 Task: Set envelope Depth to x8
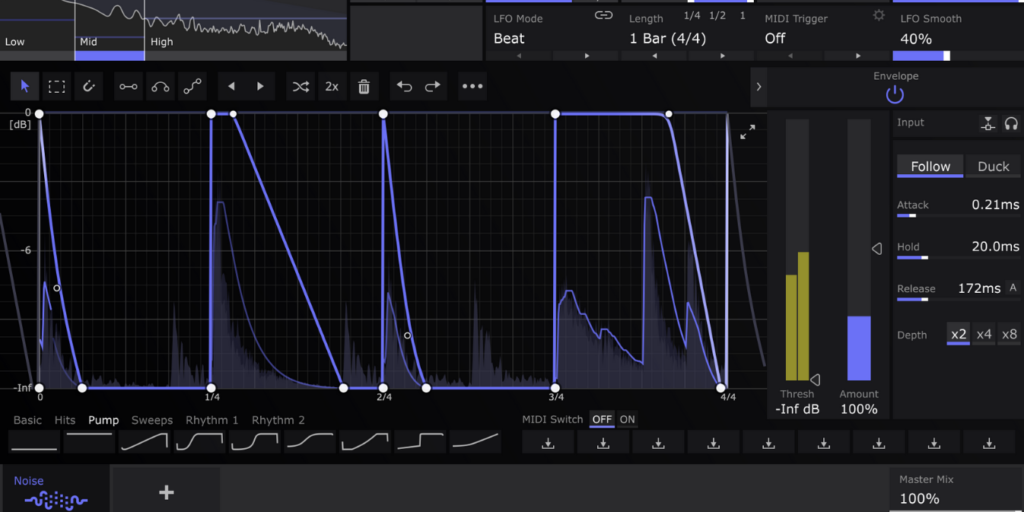point(1009,334)
